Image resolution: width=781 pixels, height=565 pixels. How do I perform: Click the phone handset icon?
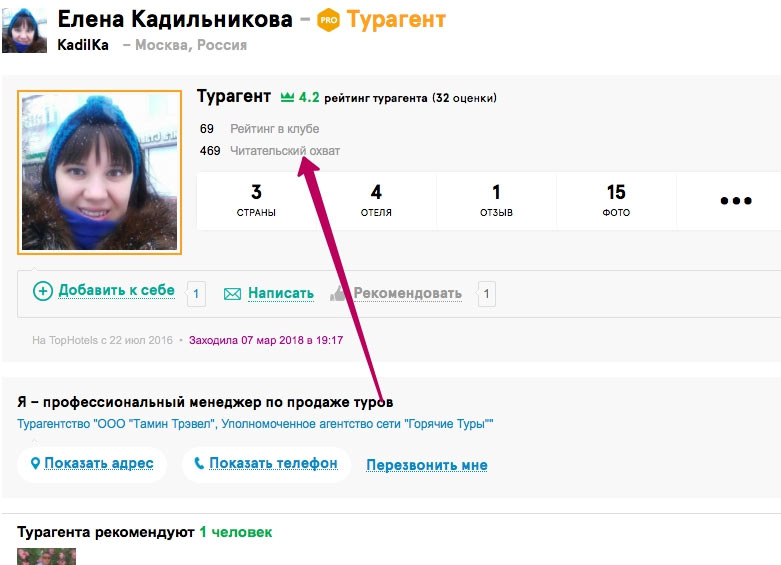(199, 463)
